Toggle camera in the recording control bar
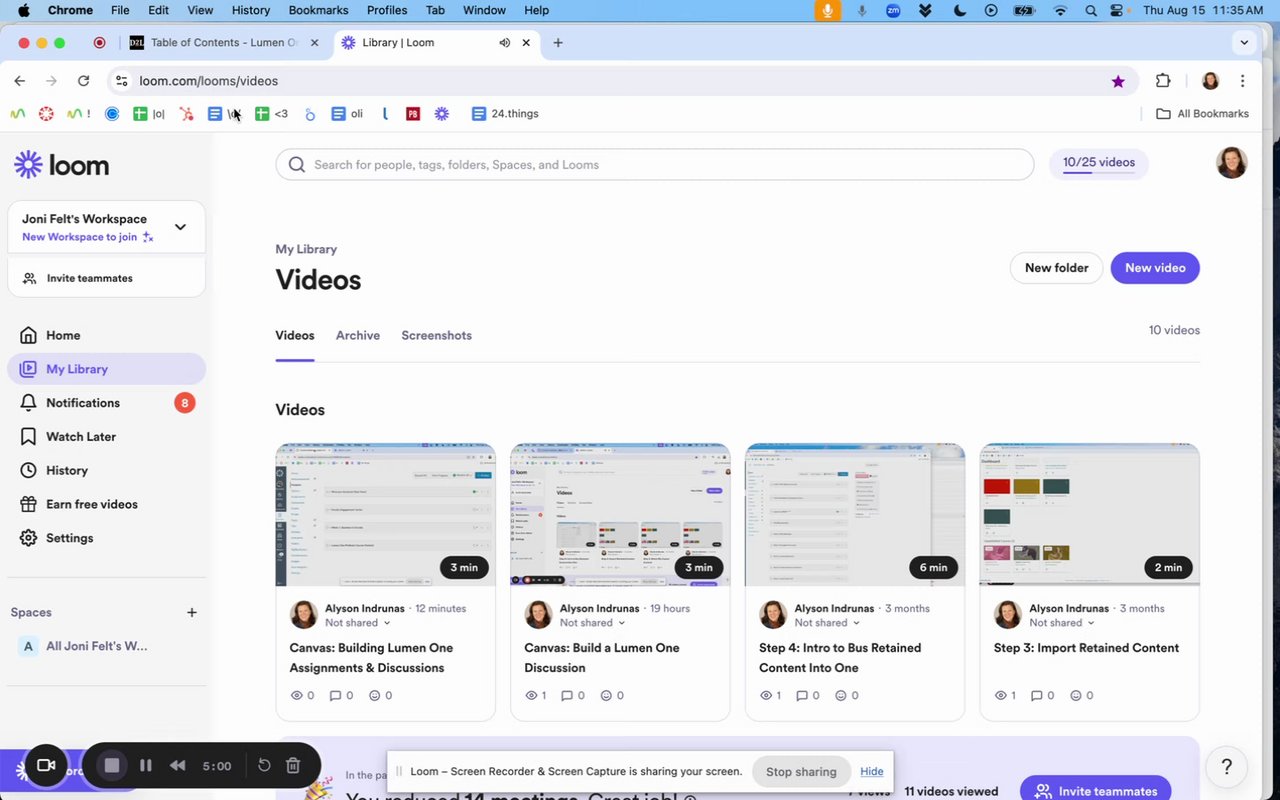Image resolution: width=1280 pixels, height=800 pixels. click(x=45, y=766)
